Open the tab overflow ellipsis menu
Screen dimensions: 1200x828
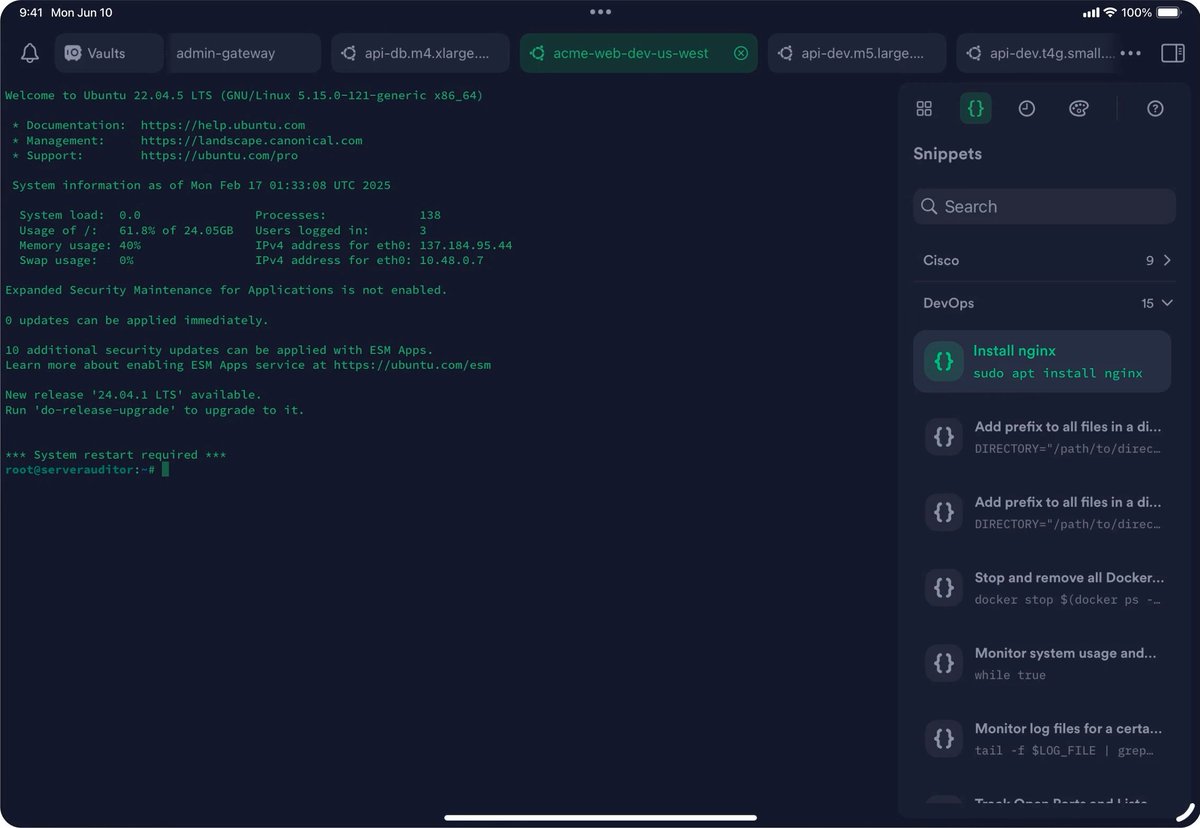point(1131,53)
